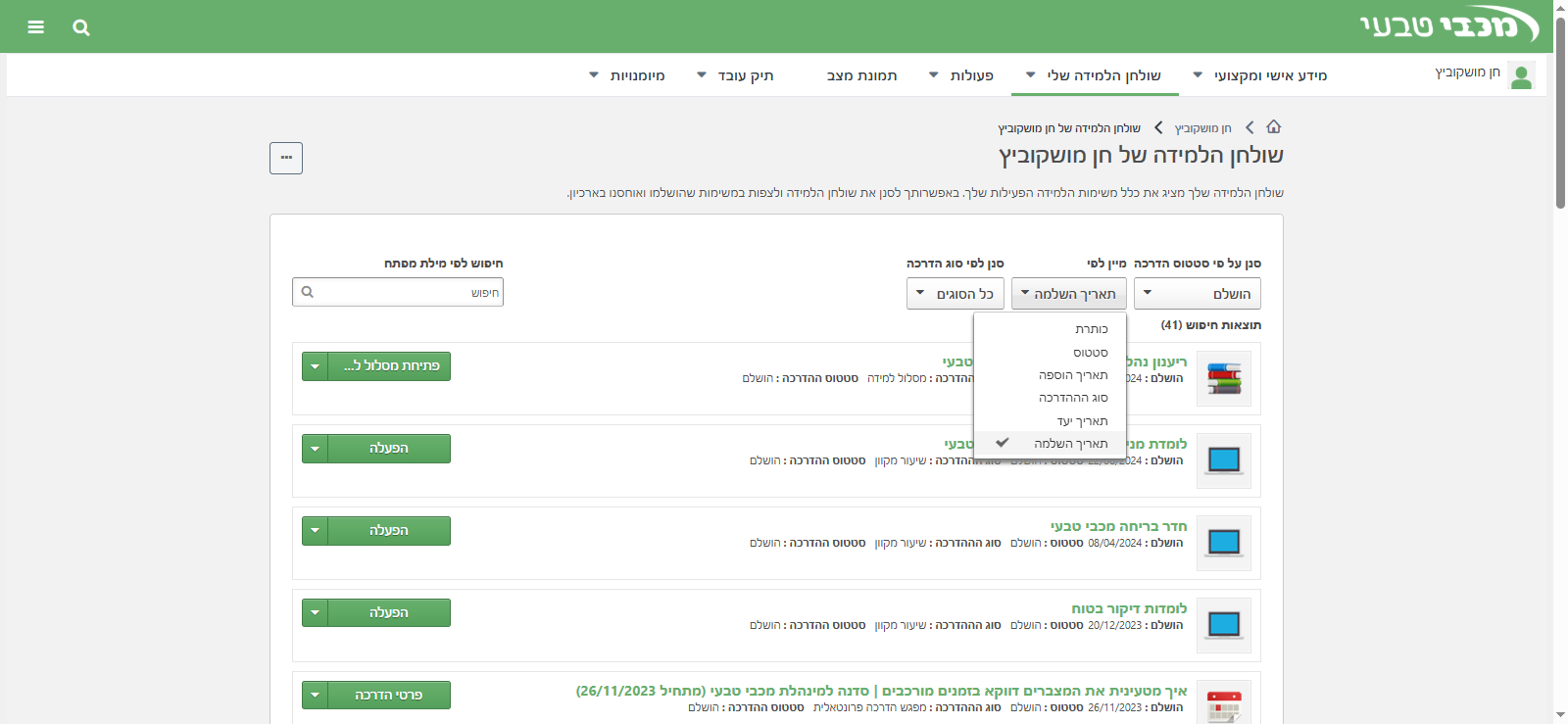Open the hamburger menu icon

36,27
